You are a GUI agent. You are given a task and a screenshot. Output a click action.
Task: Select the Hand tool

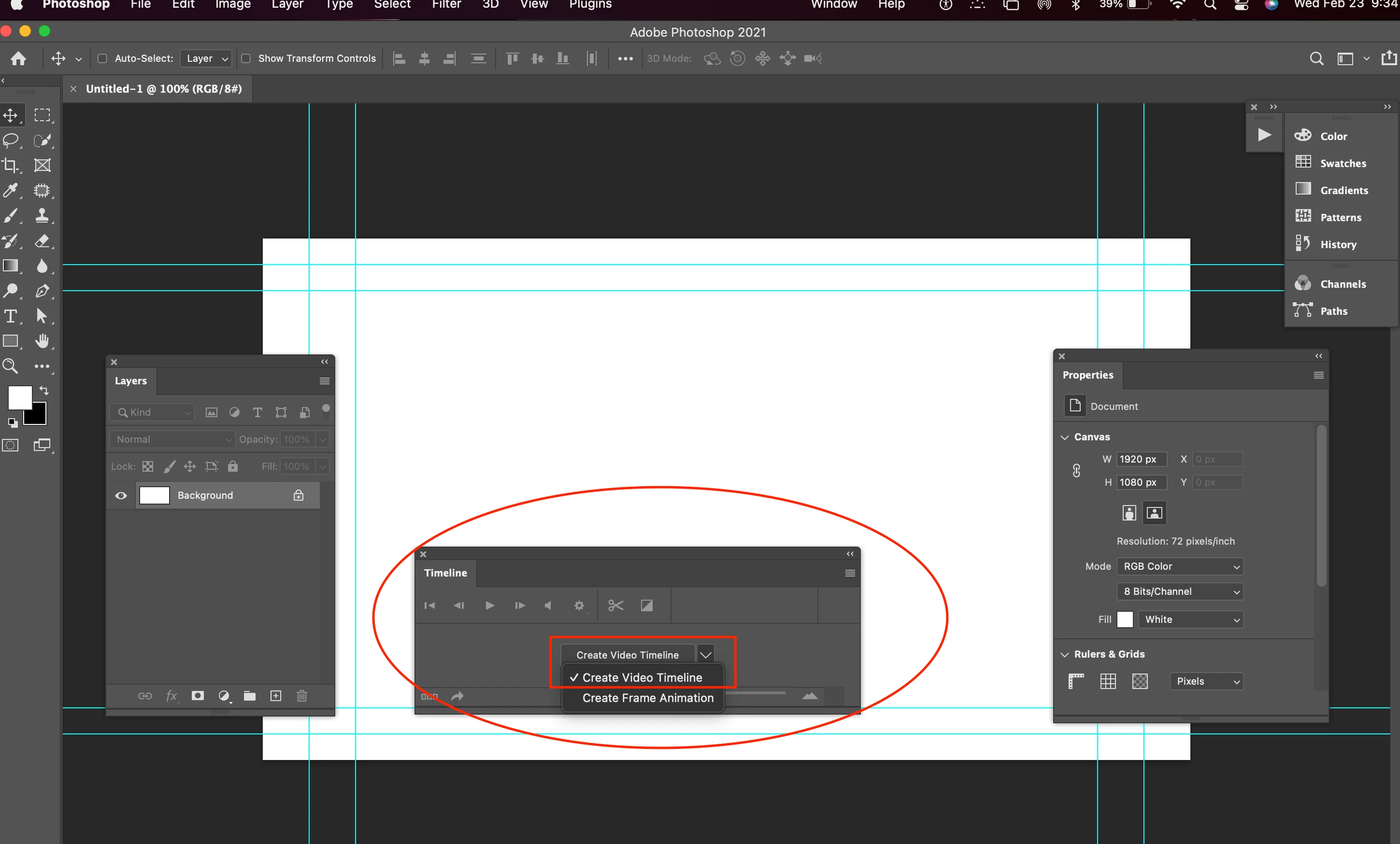(x=42, y=341)
